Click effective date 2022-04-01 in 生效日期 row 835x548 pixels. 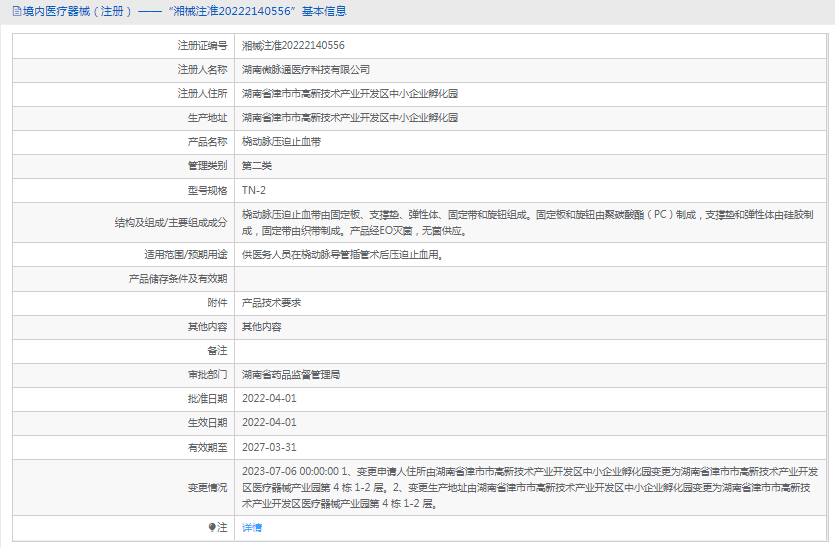269,422
